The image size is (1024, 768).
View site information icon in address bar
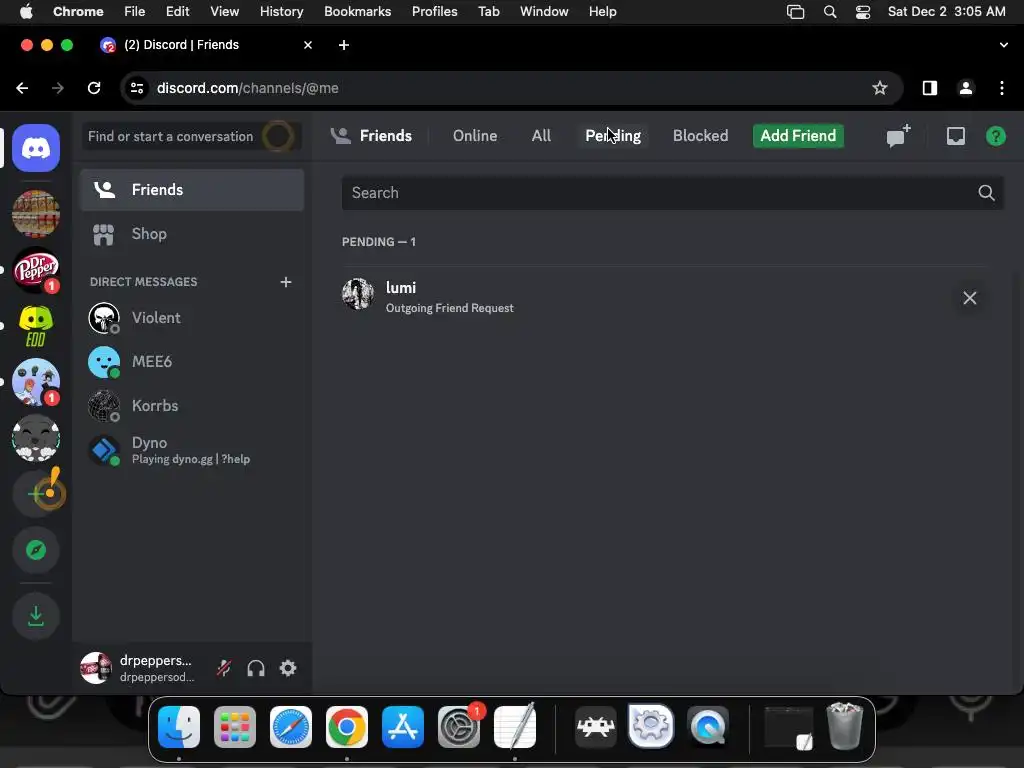coord(136,88)
